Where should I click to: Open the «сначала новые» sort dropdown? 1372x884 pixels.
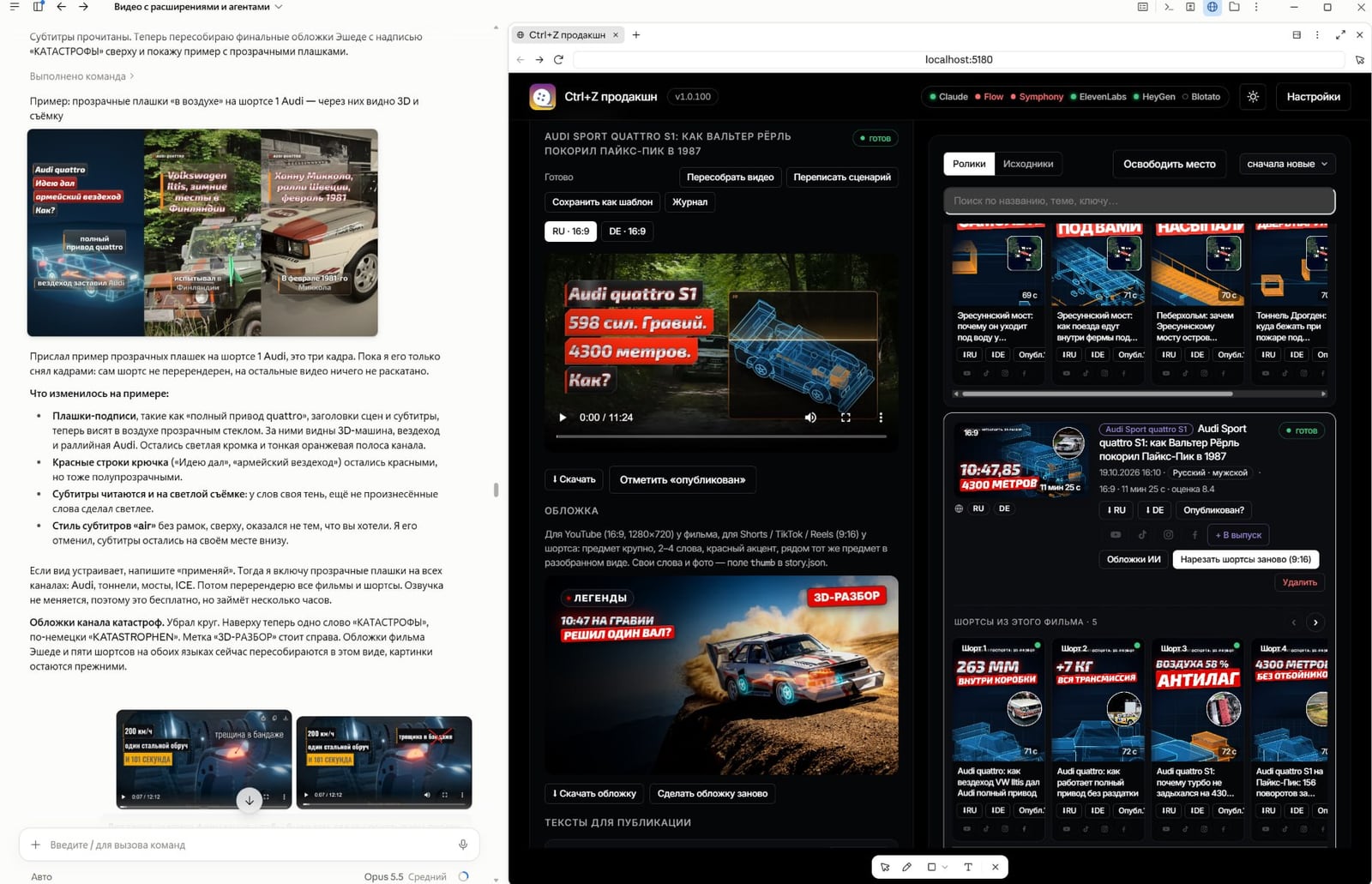coord(1287,164)
